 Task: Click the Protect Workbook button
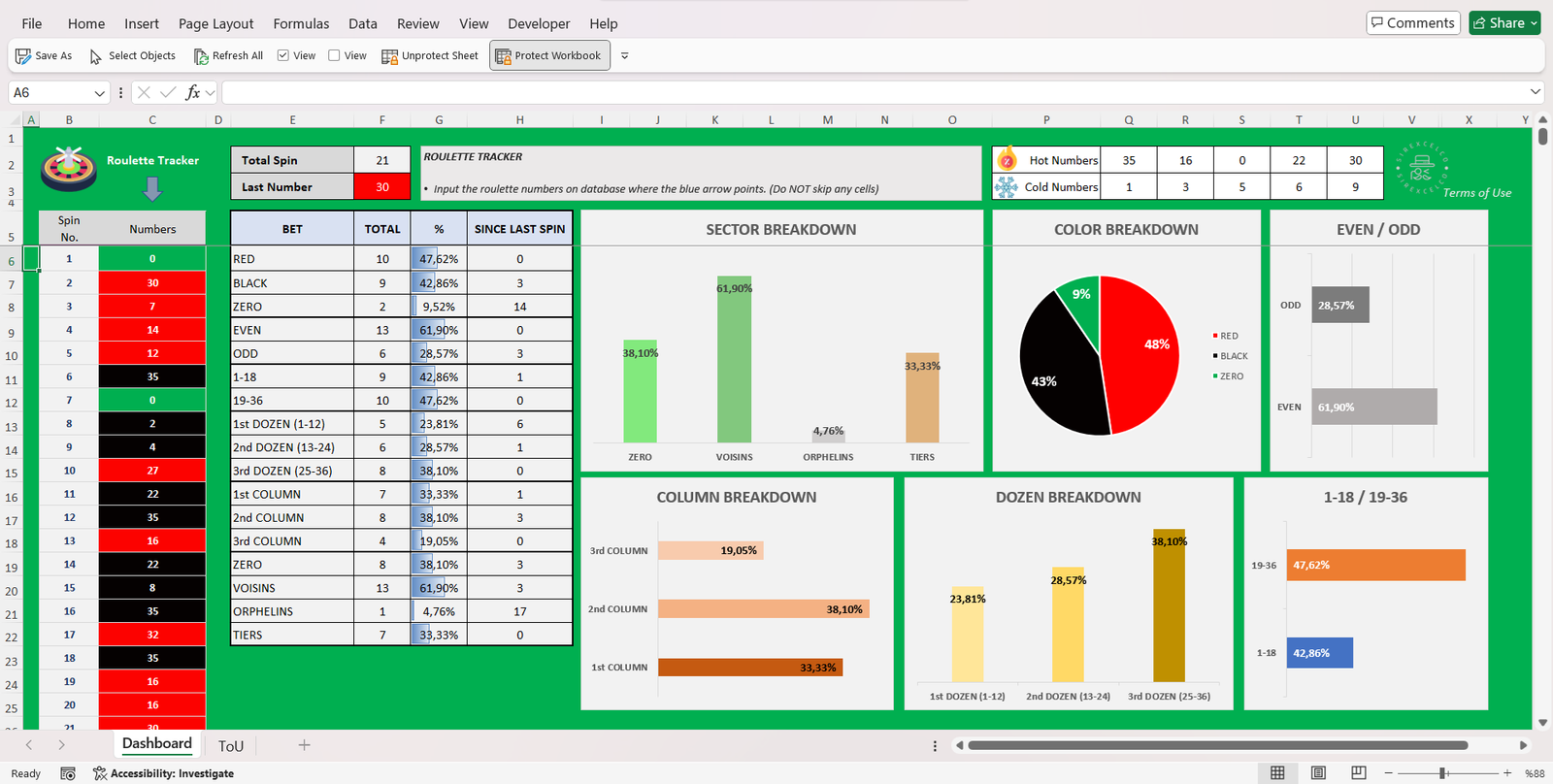coord(549,56)
